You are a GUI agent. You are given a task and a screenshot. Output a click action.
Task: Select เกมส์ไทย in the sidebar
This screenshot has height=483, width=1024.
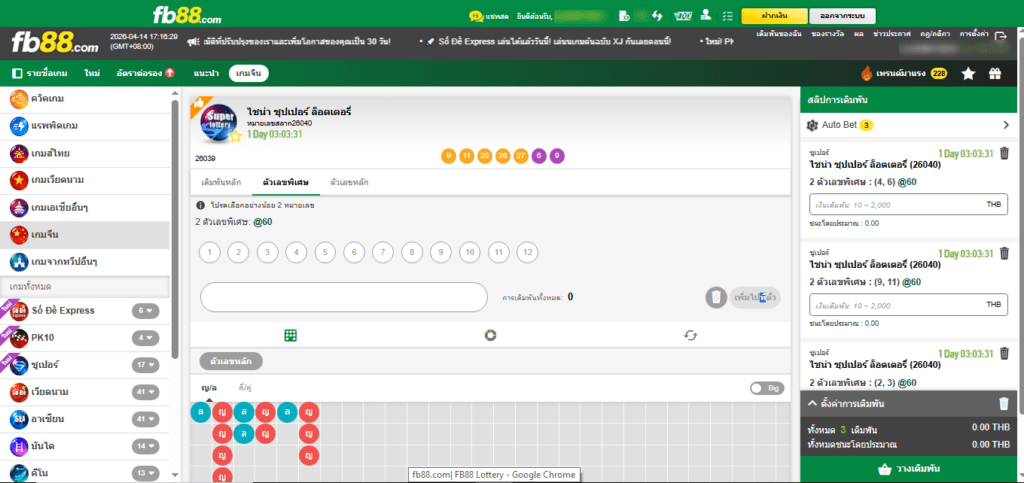click(x=85, y=153)
